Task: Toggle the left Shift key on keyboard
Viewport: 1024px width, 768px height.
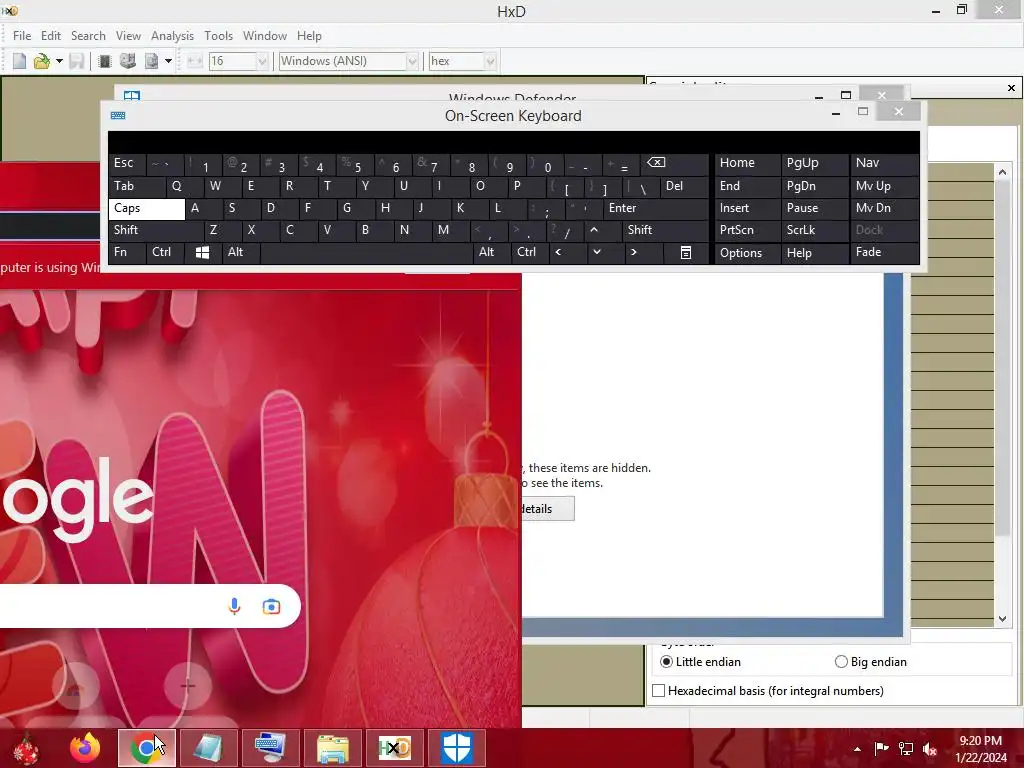Action: pos(156,230)
